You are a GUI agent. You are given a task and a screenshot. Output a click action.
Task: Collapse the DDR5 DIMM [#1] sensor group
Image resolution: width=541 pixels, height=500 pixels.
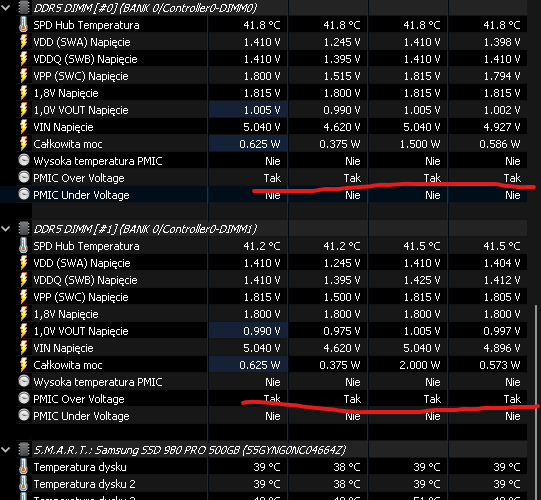point(6,228)
